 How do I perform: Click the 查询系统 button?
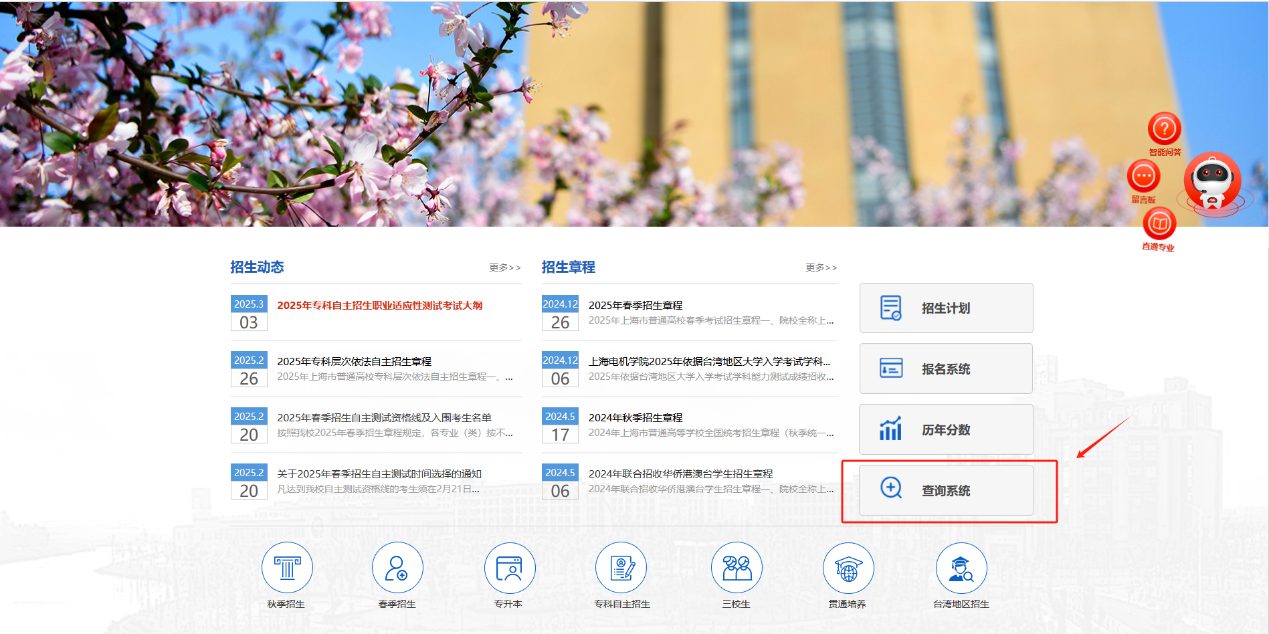click(x=946, y=491)
